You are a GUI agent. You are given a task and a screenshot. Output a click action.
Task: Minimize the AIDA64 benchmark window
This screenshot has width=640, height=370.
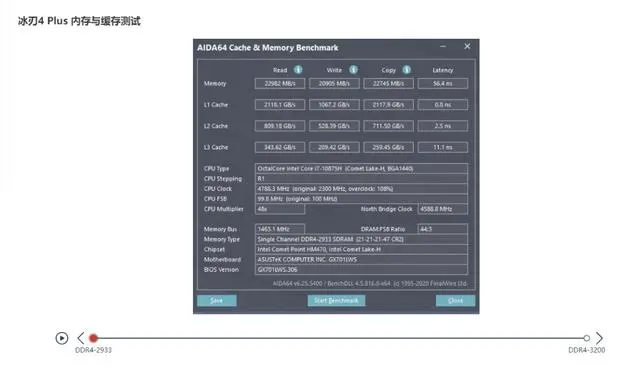point(443,47)
